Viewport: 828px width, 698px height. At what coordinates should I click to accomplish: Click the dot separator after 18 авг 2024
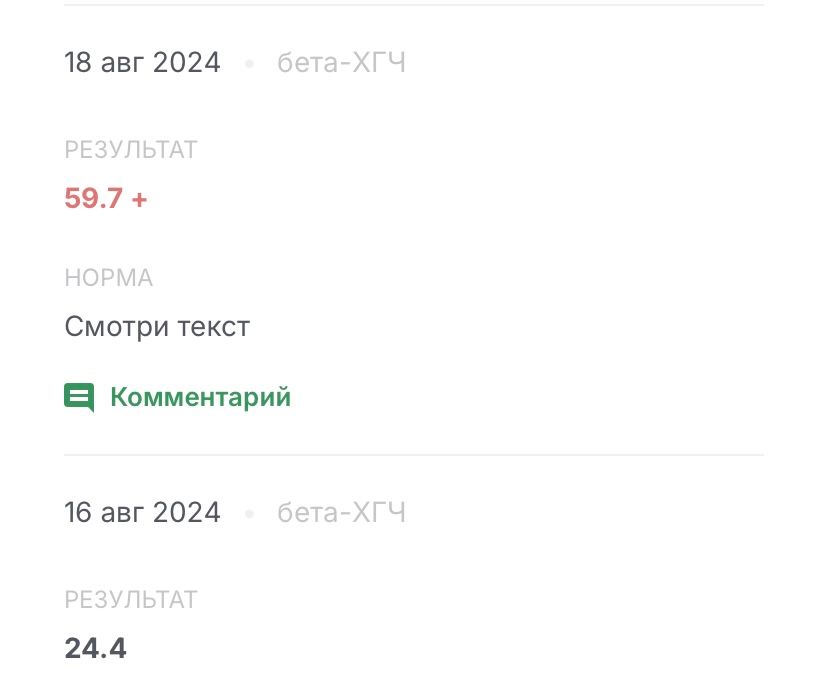[x=249, y=62]
